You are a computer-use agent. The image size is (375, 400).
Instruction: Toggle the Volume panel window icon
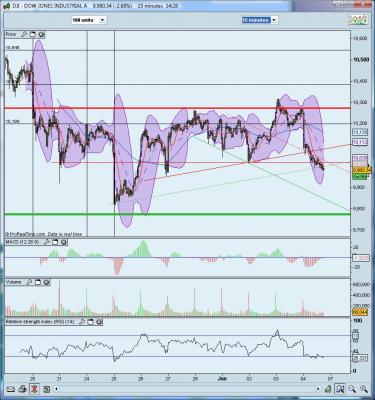point(38,282)
